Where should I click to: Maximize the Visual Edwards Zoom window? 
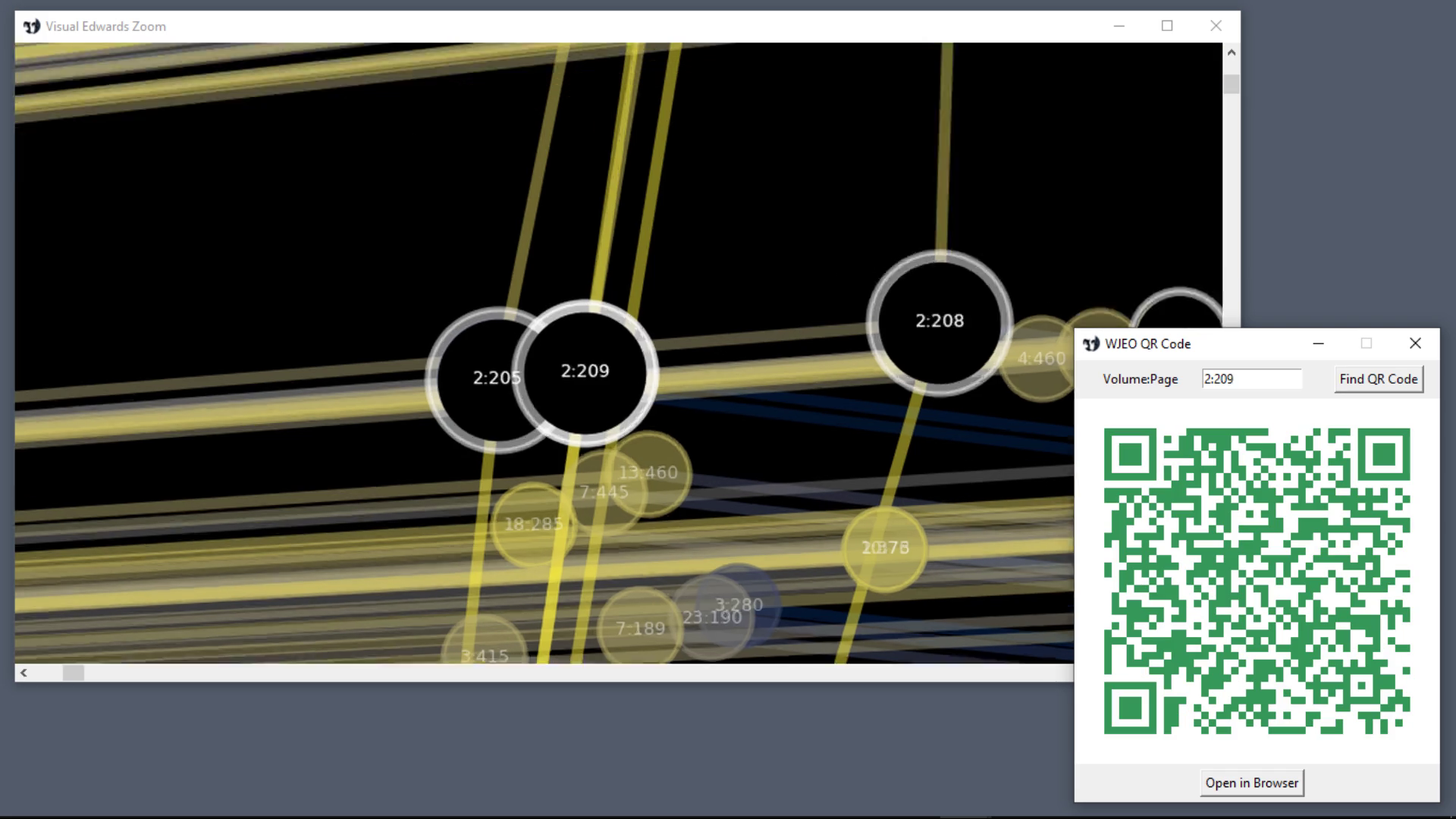pos(1167,27)
